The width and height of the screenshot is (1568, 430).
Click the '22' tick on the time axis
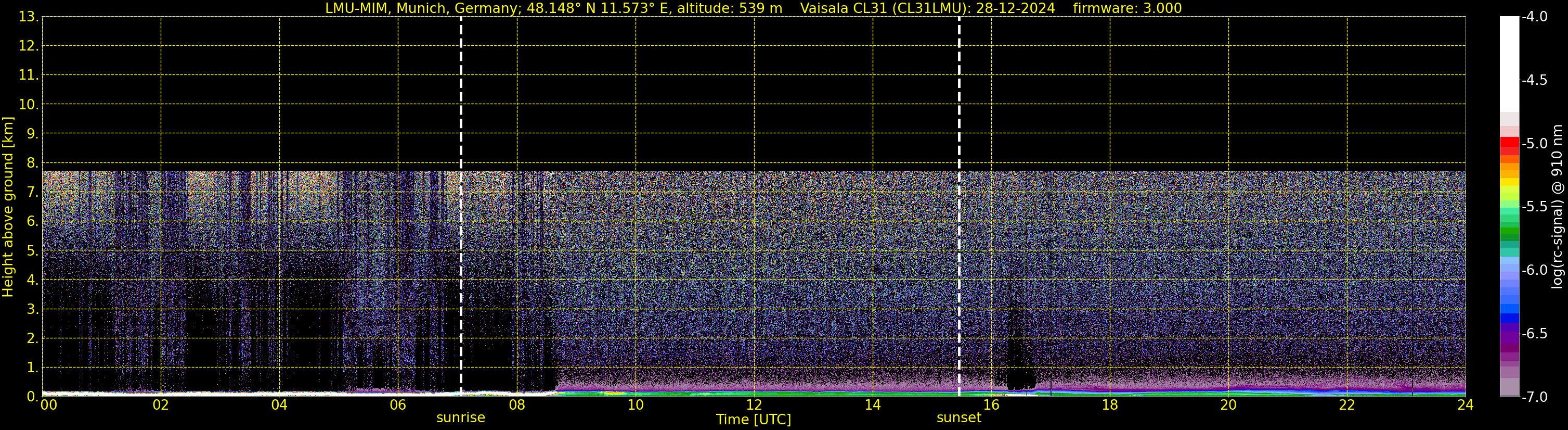tap(1347, 405)
